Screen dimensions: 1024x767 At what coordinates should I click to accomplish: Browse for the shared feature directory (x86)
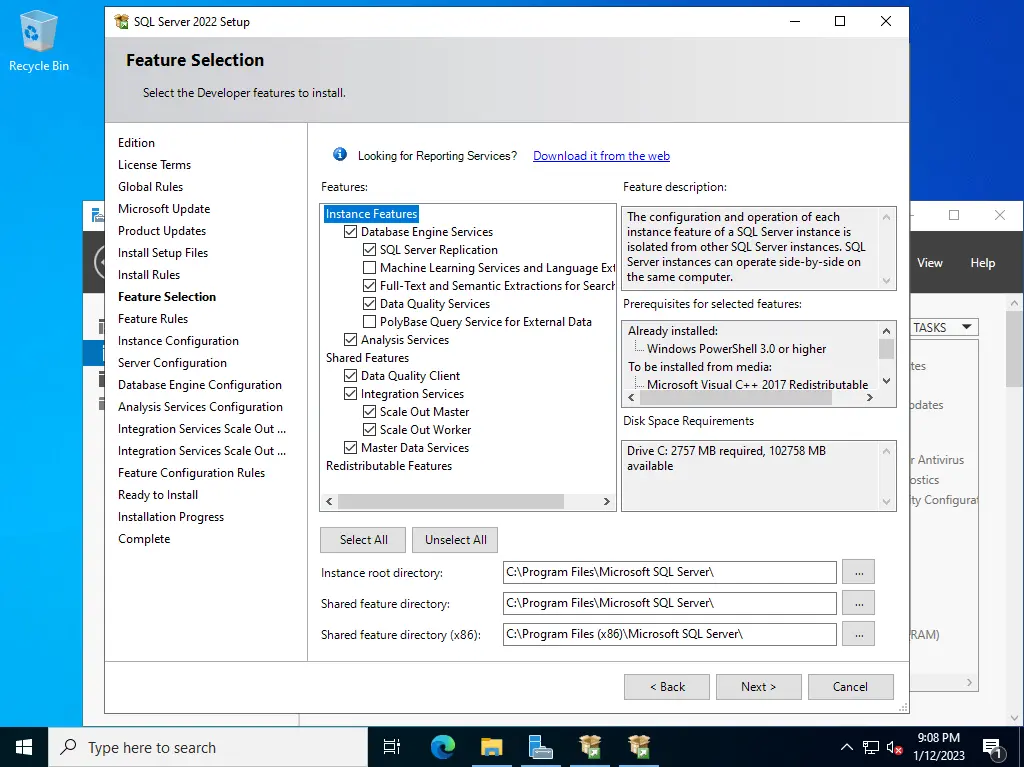(858, 634)
